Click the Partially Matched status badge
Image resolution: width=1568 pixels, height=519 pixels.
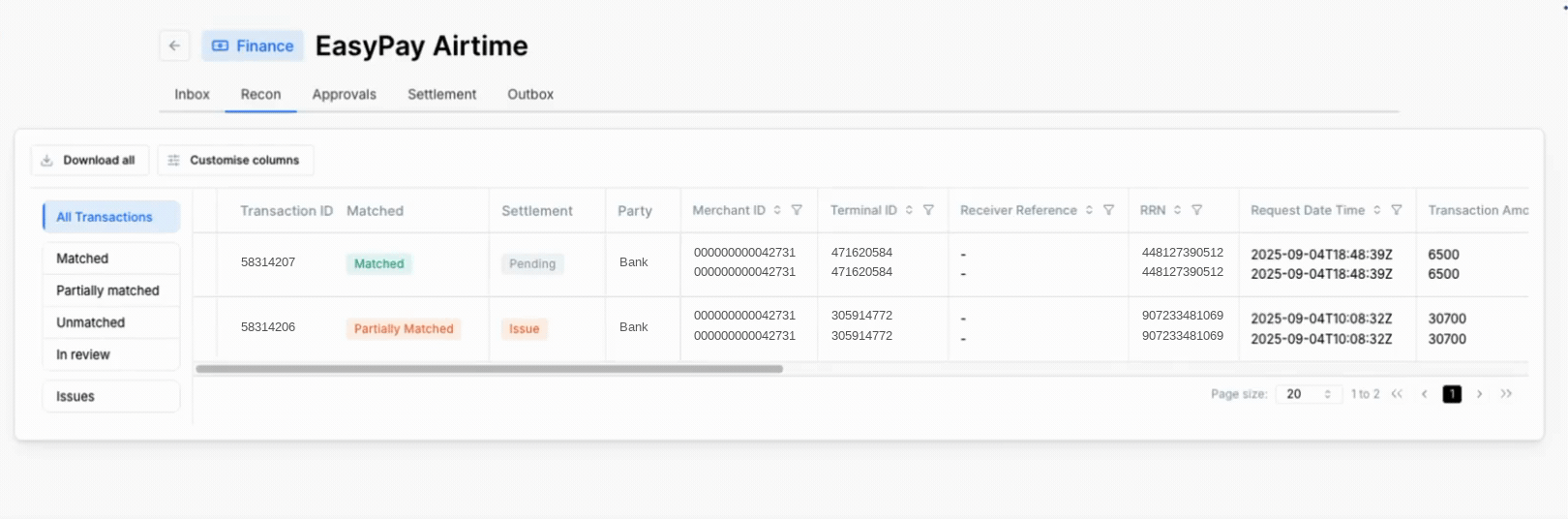click(x=404, y=329)
